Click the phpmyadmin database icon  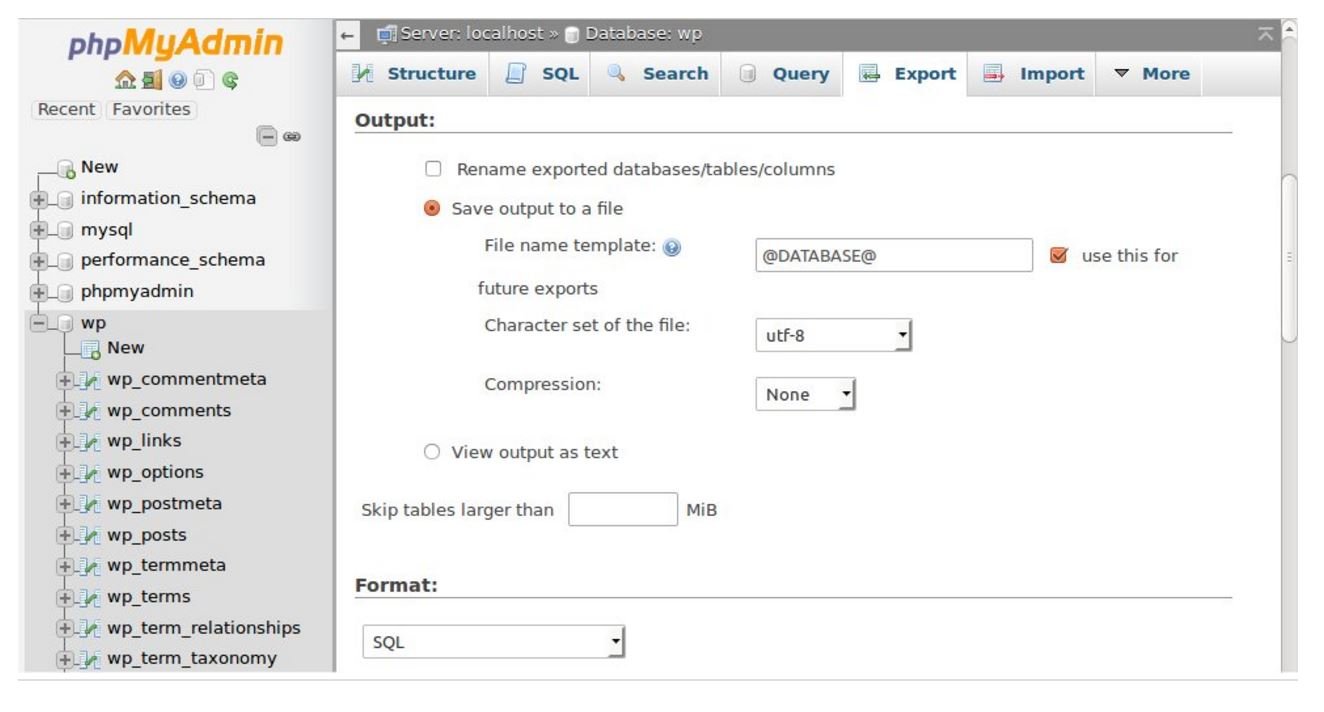pos(66,292)
